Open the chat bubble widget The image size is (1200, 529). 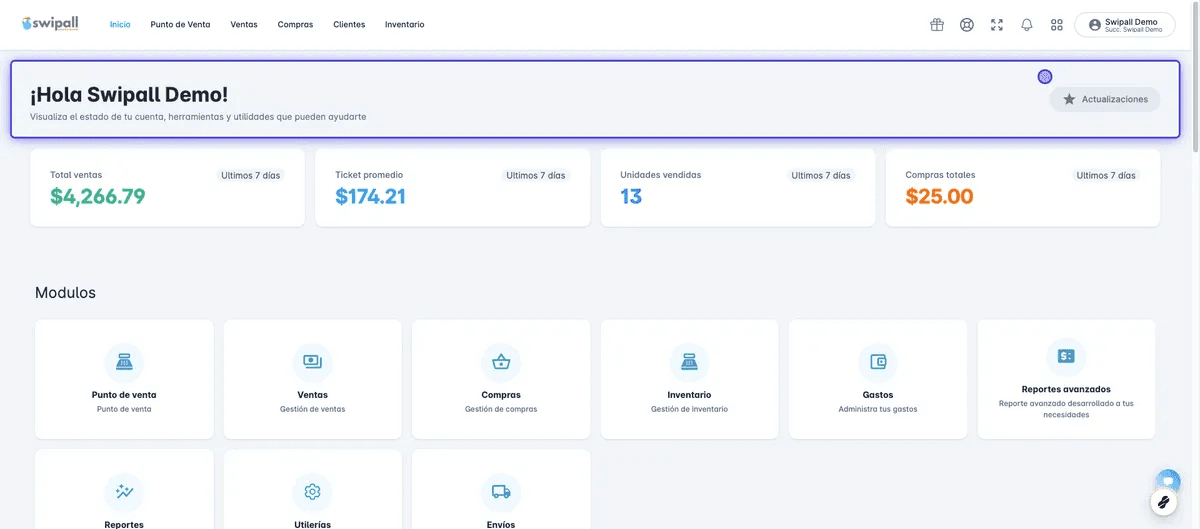1167,481
